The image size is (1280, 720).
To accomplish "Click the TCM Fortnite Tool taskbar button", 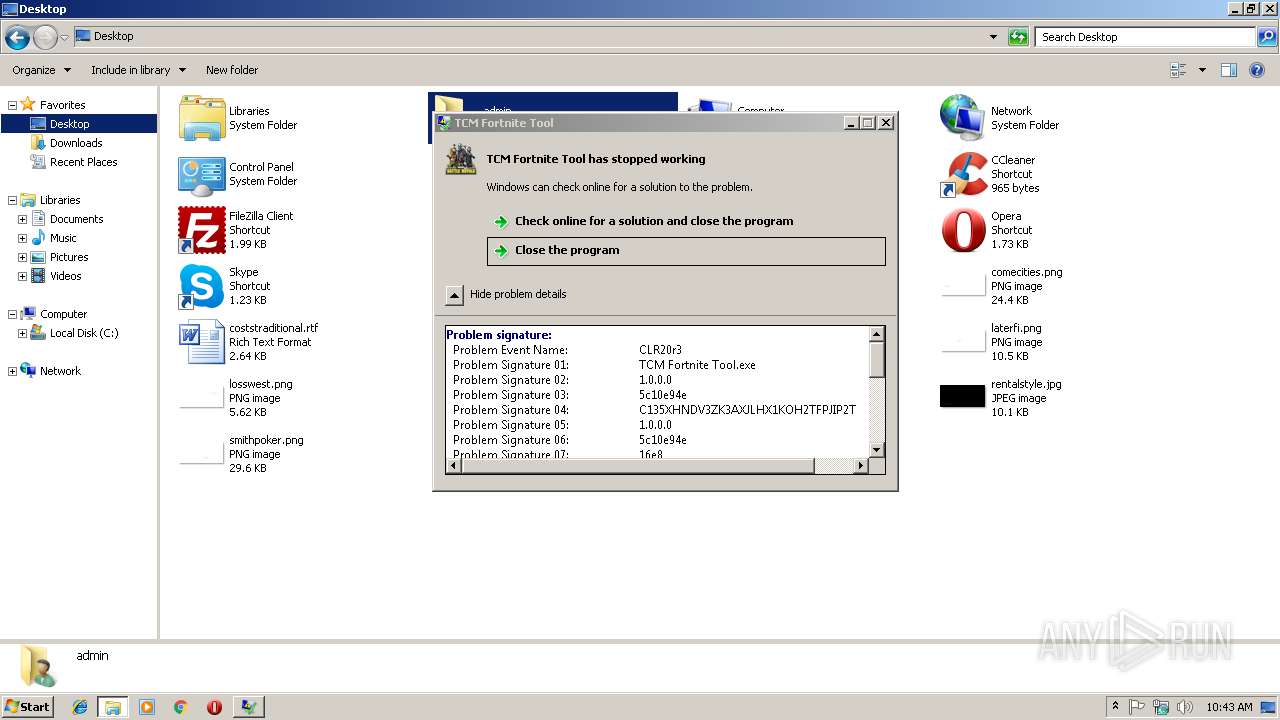I will [248, 707].
